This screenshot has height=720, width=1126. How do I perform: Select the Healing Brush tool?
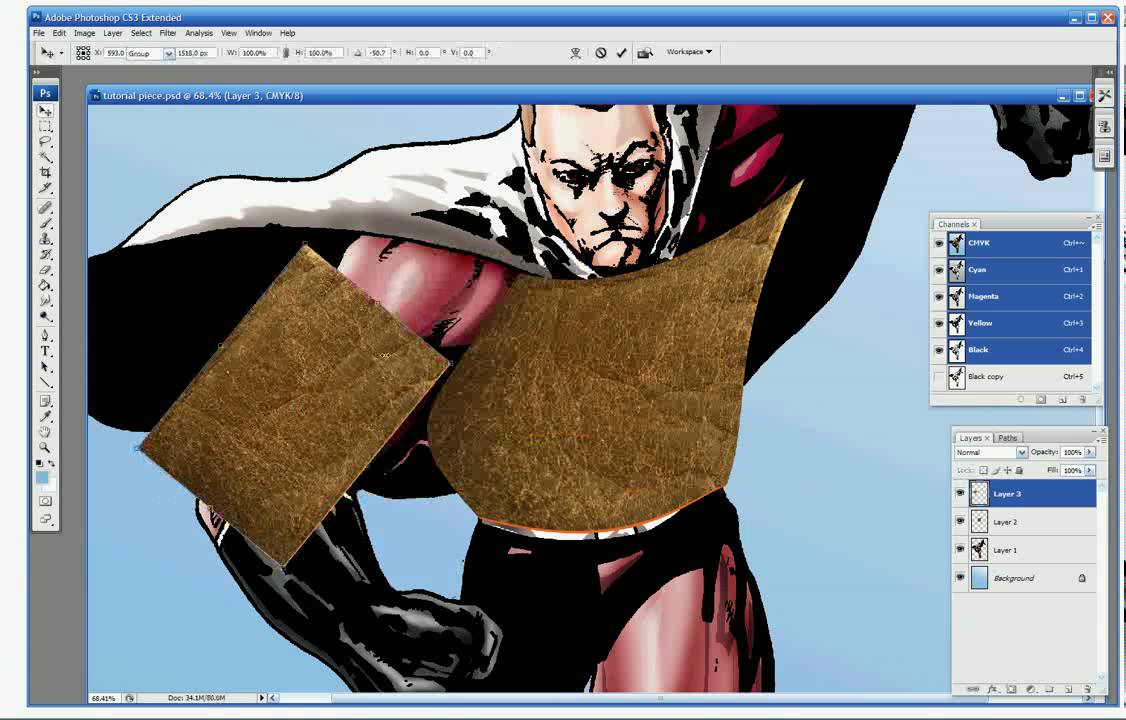pyautogui.click(x=45, y=208)
